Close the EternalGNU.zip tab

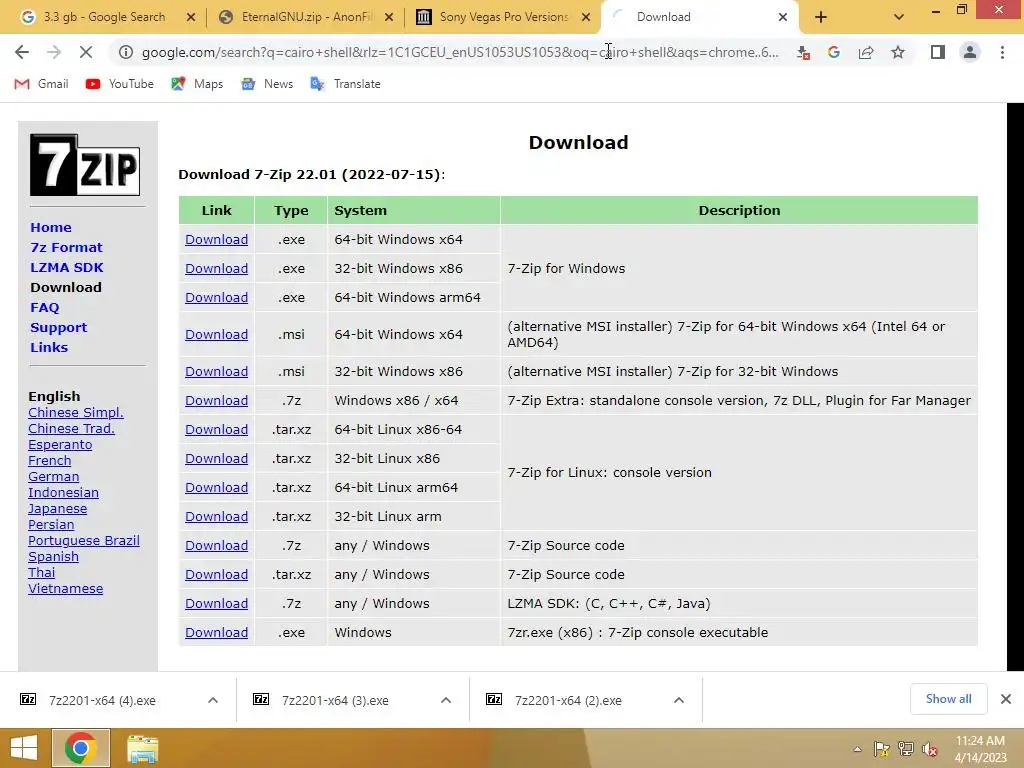pyautogui.click(x=389, y=17)
